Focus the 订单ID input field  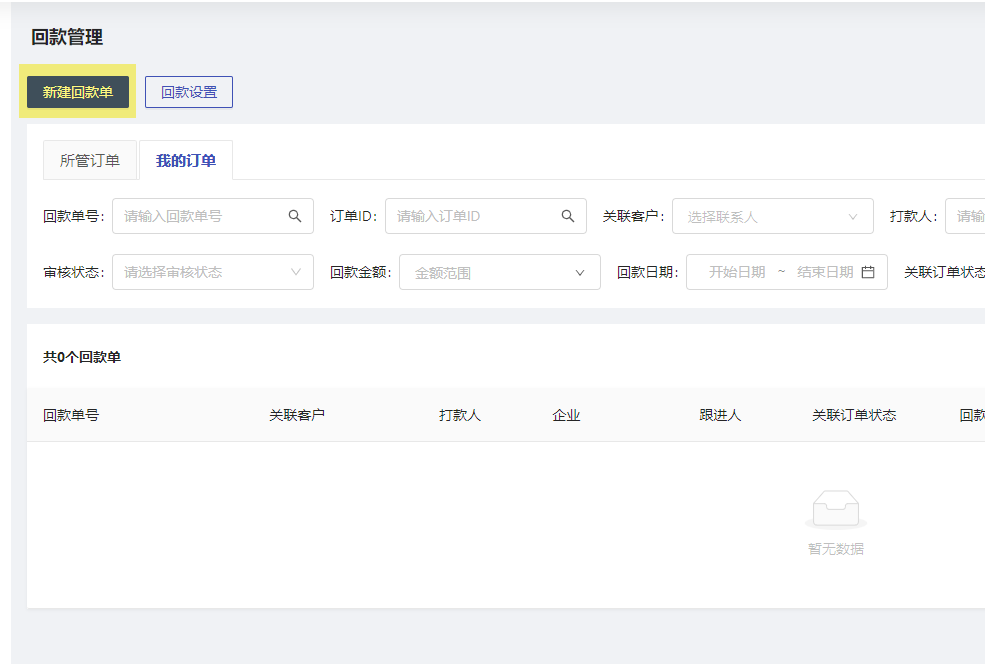pos(486,216)
